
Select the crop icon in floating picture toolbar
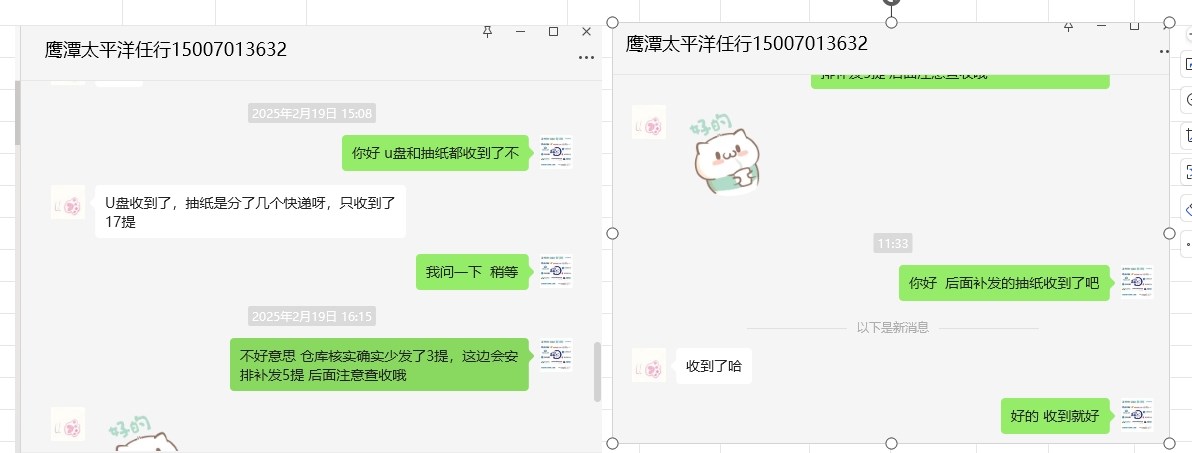1187,135
